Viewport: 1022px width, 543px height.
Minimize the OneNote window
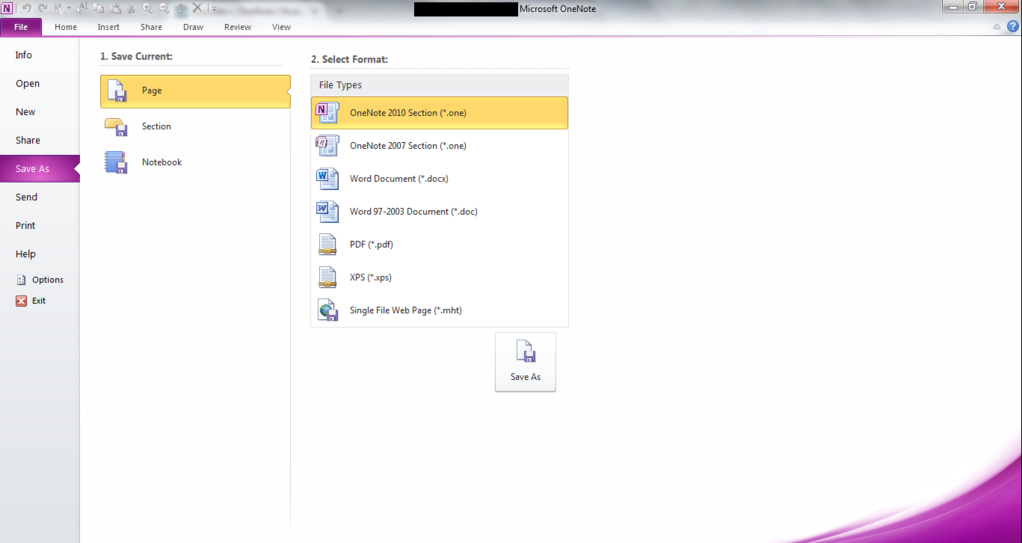(952, 7)
